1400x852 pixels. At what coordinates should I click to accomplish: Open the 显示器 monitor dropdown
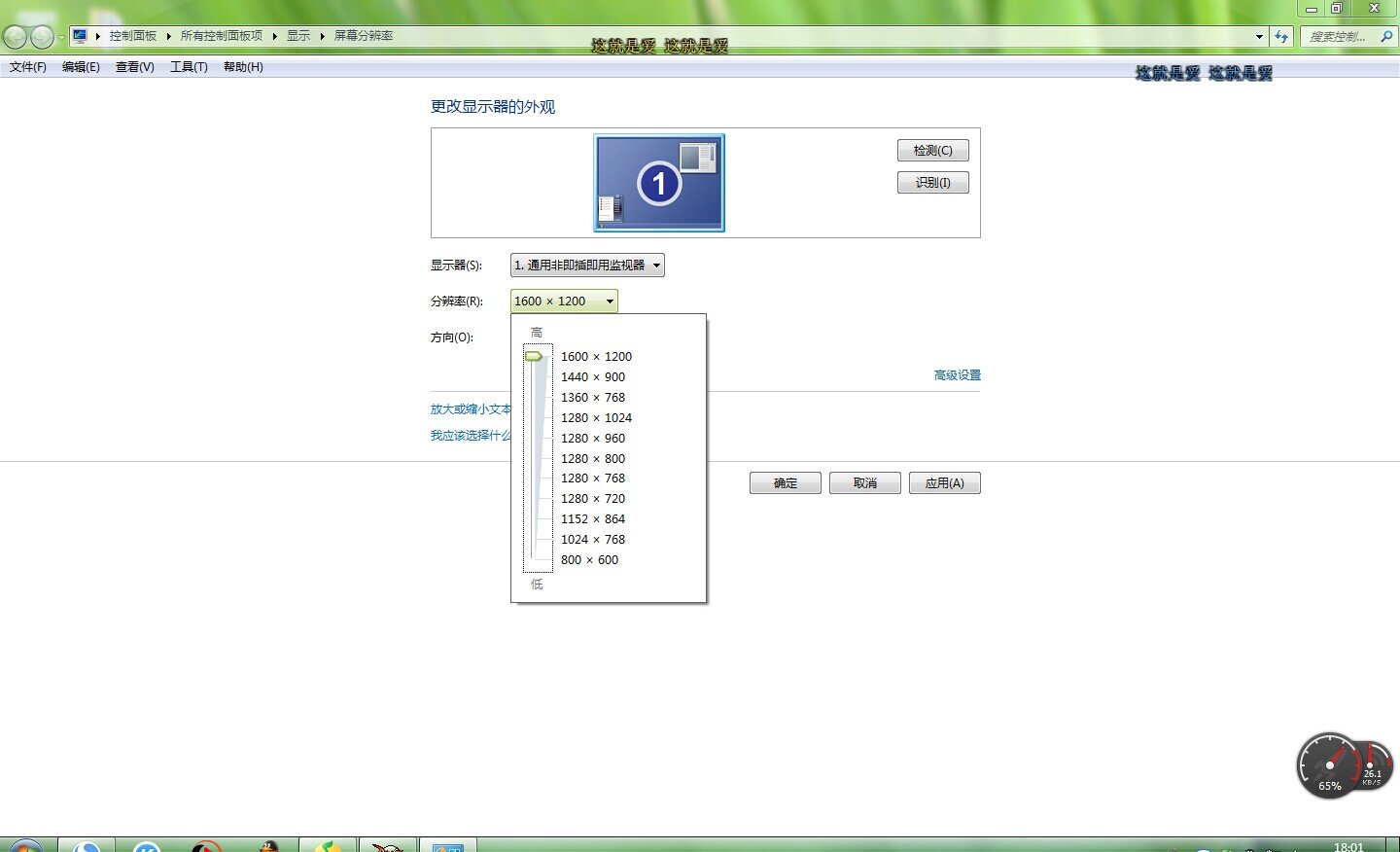coord(586,265)
